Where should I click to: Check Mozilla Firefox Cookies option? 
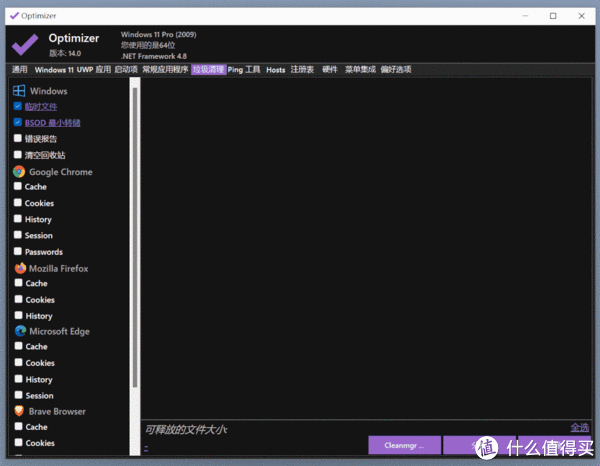18,299
